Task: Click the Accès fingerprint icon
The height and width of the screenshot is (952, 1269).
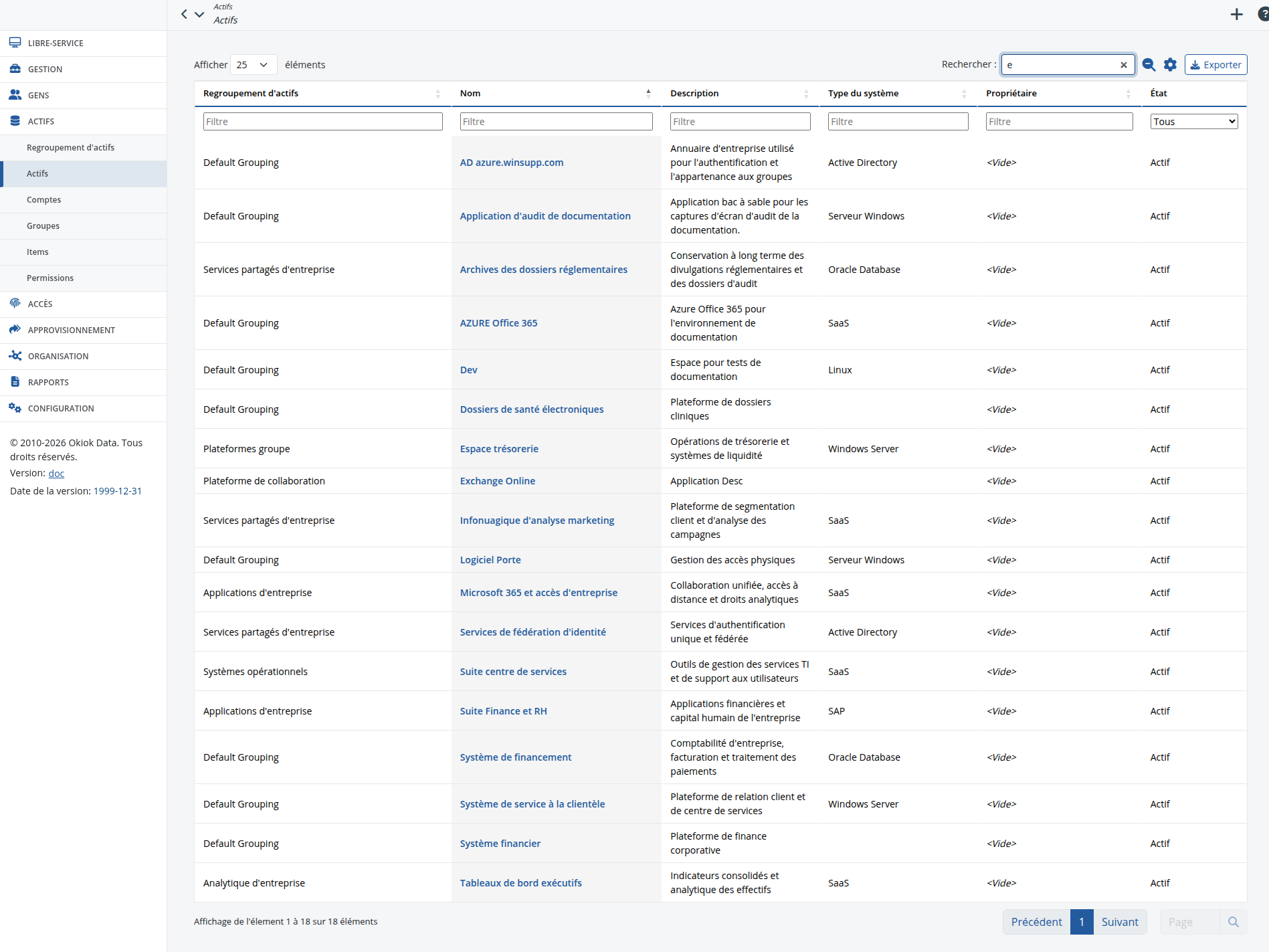Action: coord(15,304)
